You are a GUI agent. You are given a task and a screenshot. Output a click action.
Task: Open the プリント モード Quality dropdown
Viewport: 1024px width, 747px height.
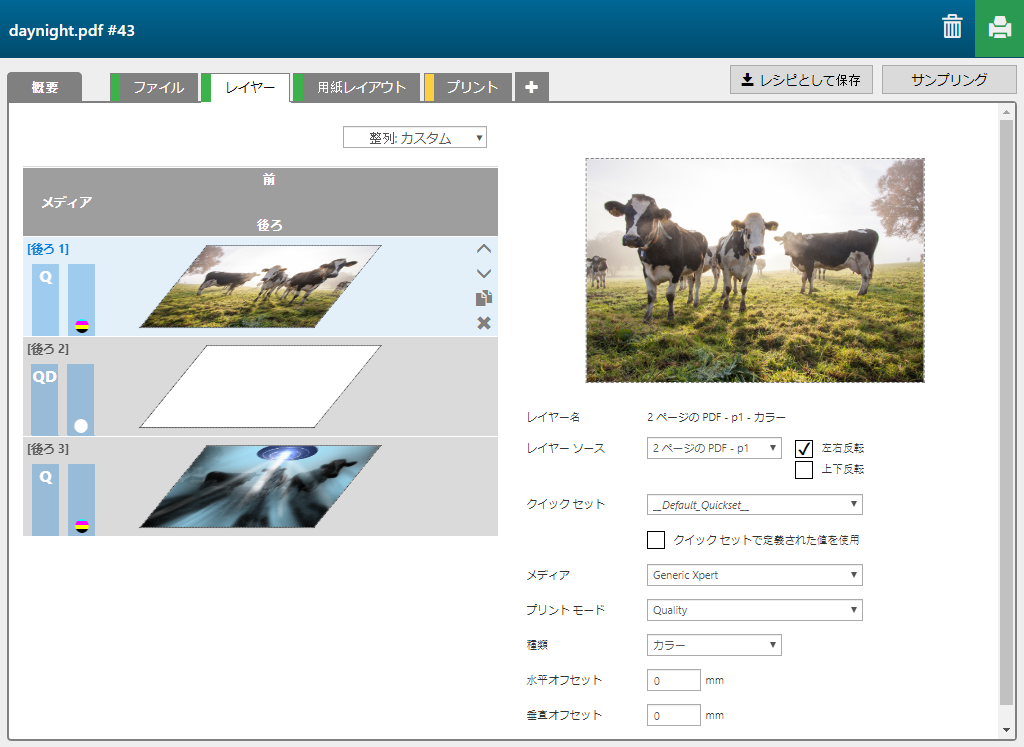(x=754, y=610)
